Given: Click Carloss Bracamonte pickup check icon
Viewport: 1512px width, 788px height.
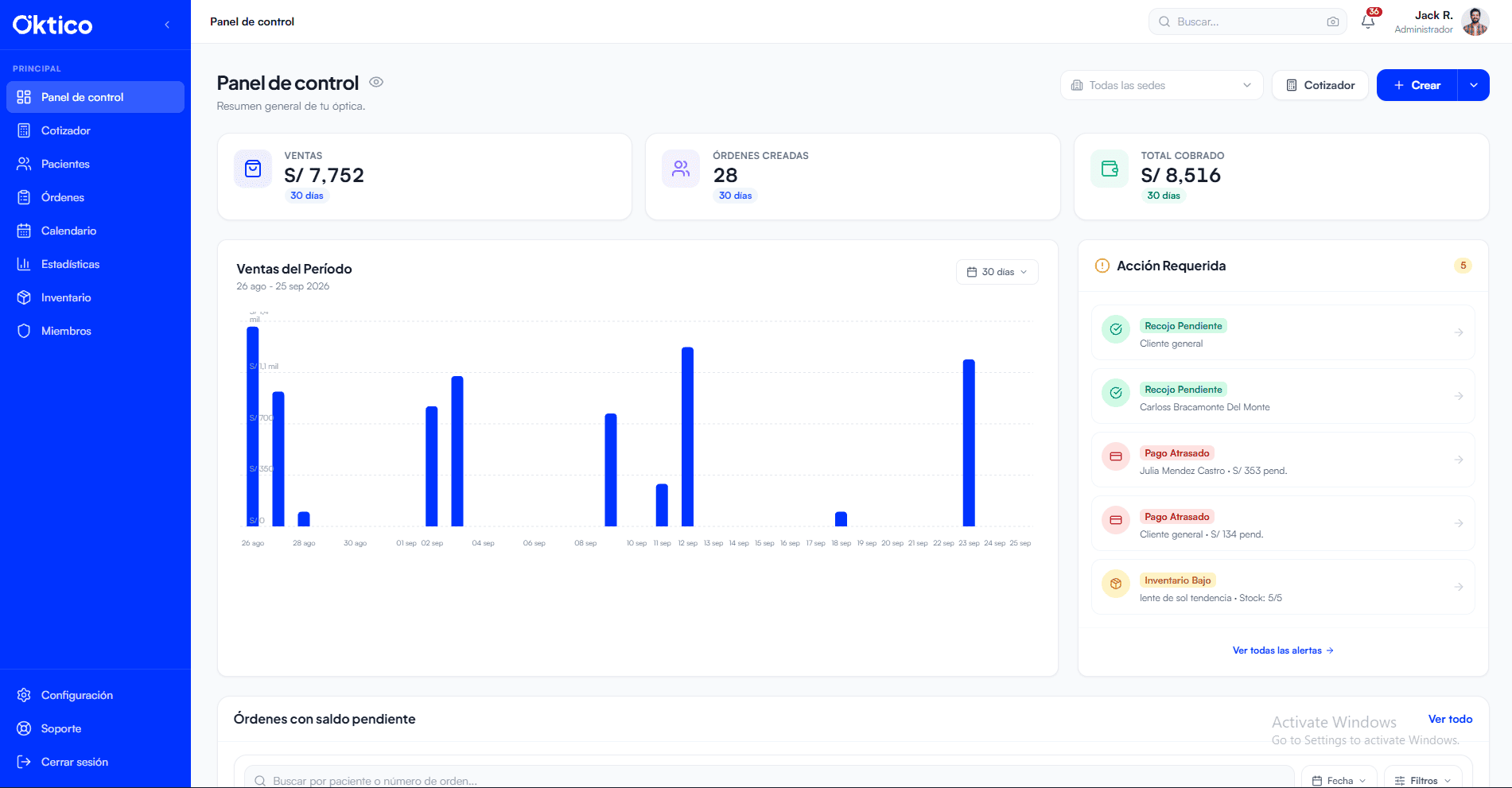Looking at the screenshot, I should click(x=1116, y=393).
